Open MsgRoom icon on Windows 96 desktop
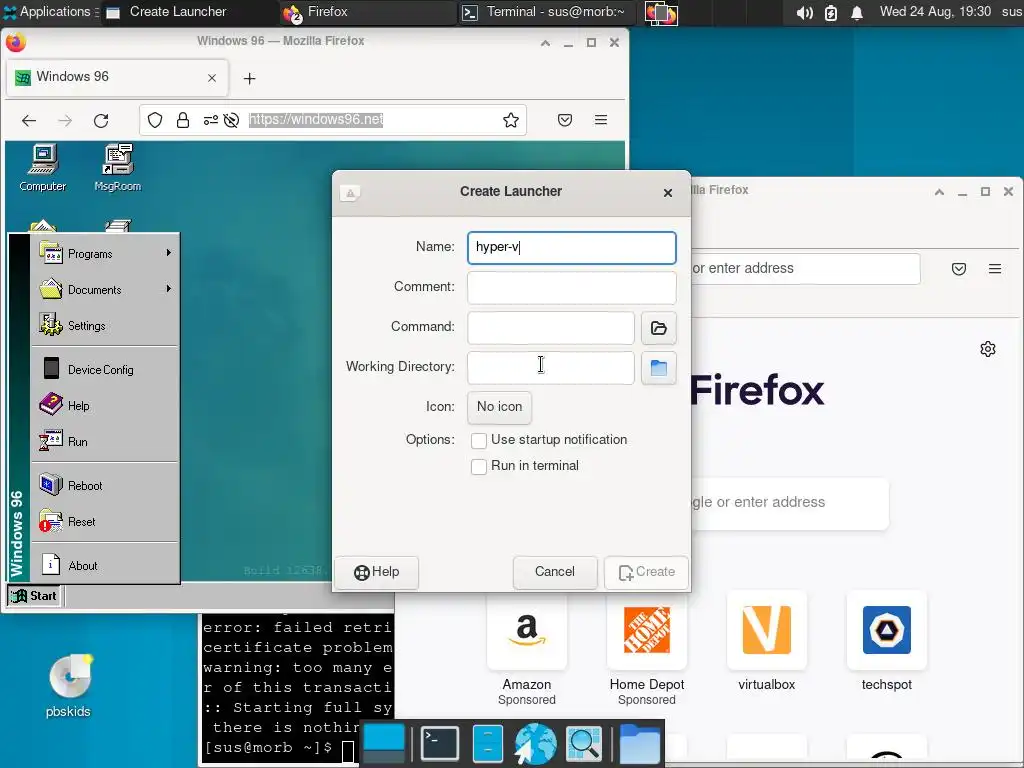Viewport: 1024px width, 768px height. coord(118,168)
